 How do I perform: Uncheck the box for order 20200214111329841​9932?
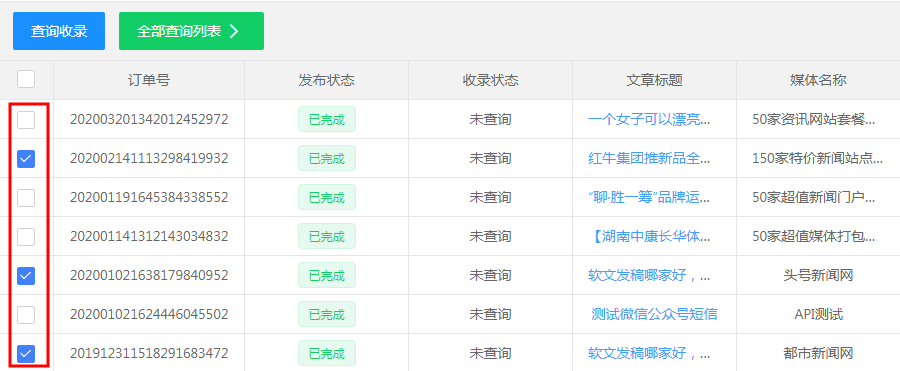26,159
